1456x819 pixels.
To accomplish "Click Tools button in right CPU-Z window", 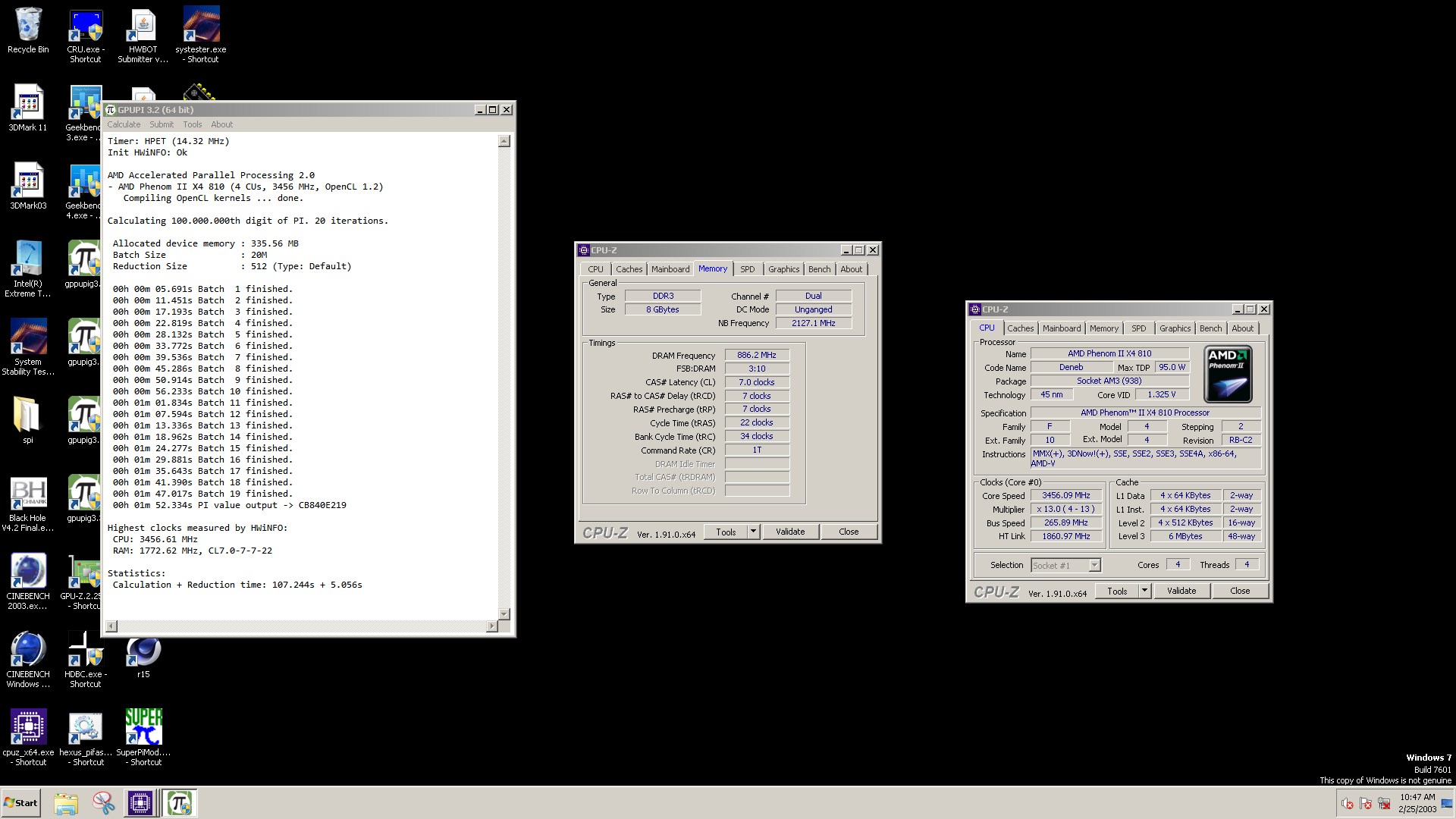I will [x=1117, y=591].
